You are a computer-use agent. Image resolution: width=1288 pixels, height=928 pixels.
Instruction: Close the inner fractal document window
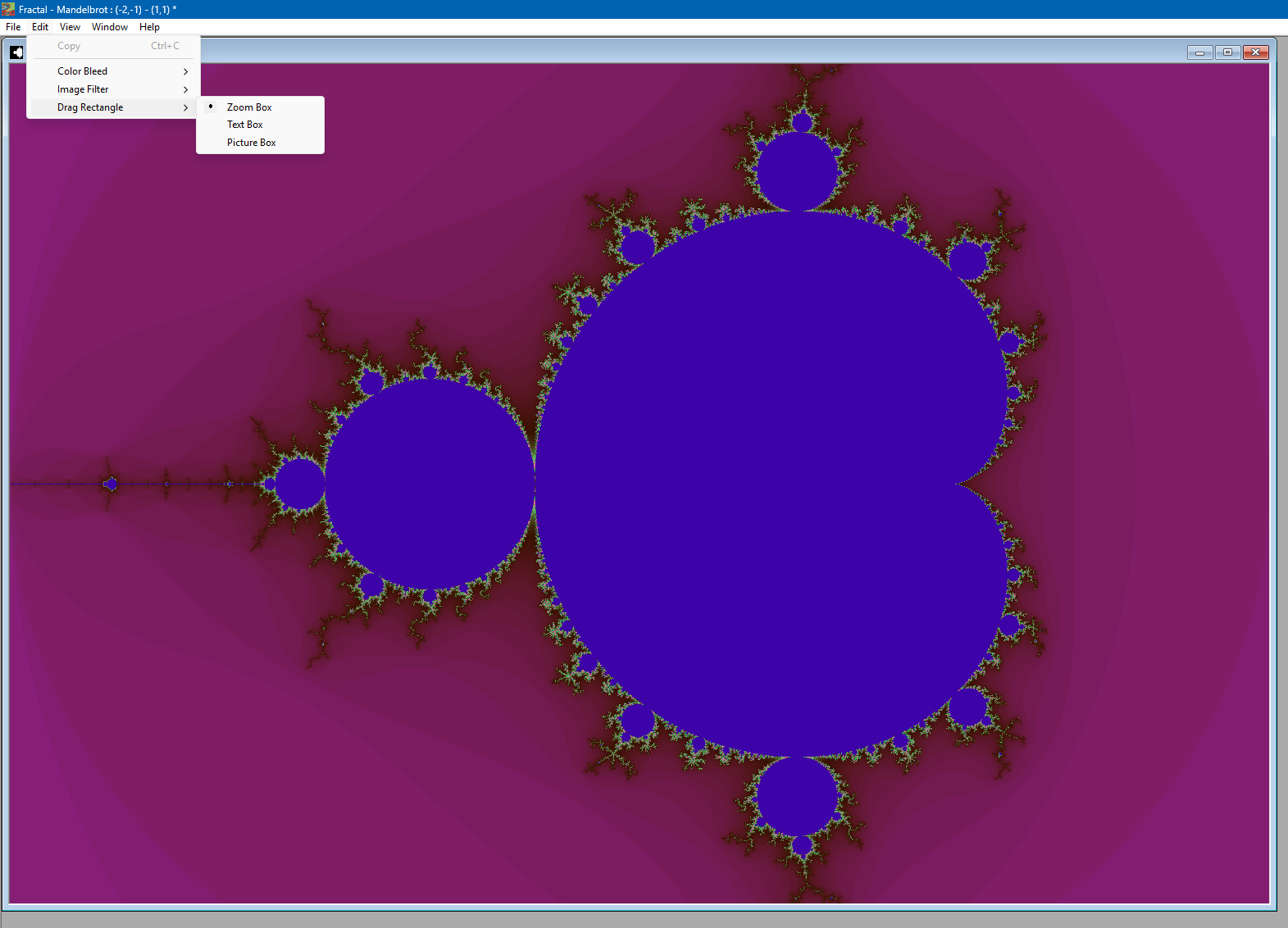point(1255,52)
